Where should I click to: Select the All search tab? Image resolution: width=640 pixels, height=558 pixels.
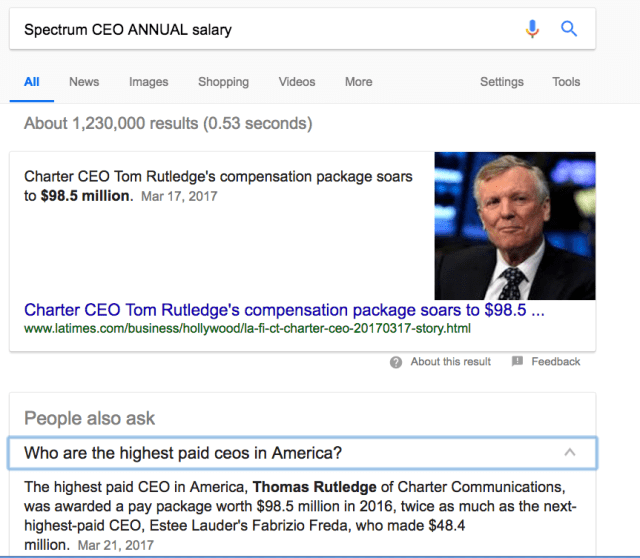pos(32,82)
